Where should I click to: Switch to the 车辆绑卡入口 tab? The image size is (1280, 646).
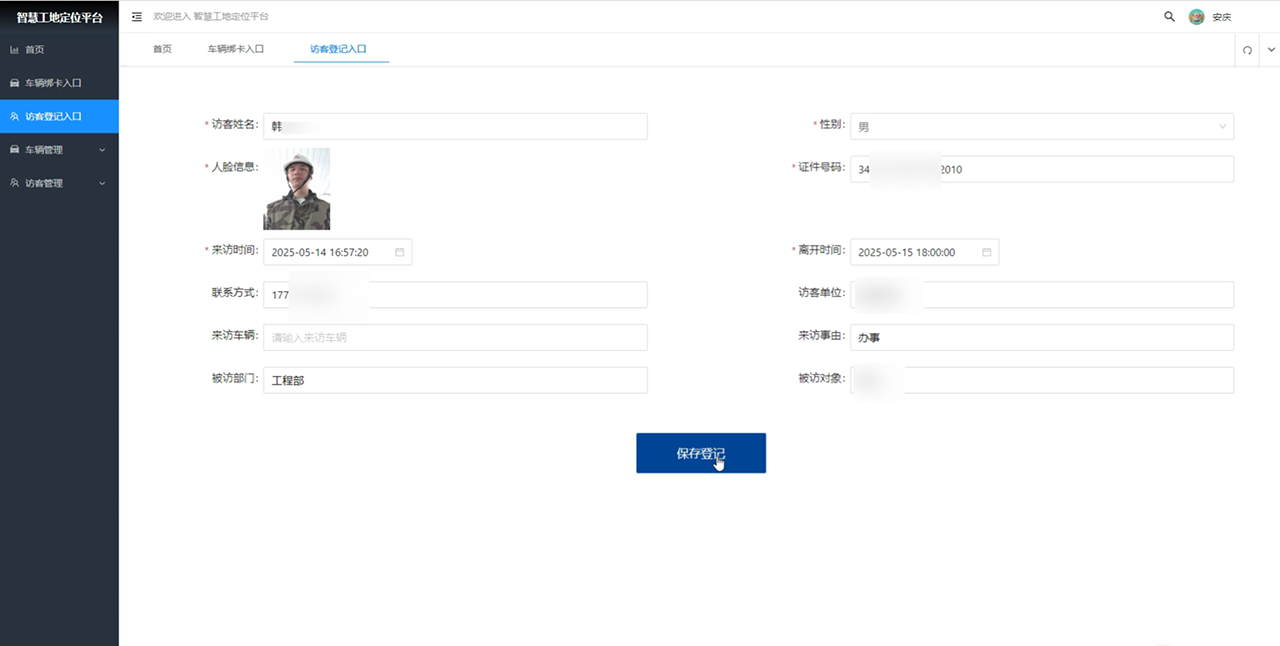236,48
